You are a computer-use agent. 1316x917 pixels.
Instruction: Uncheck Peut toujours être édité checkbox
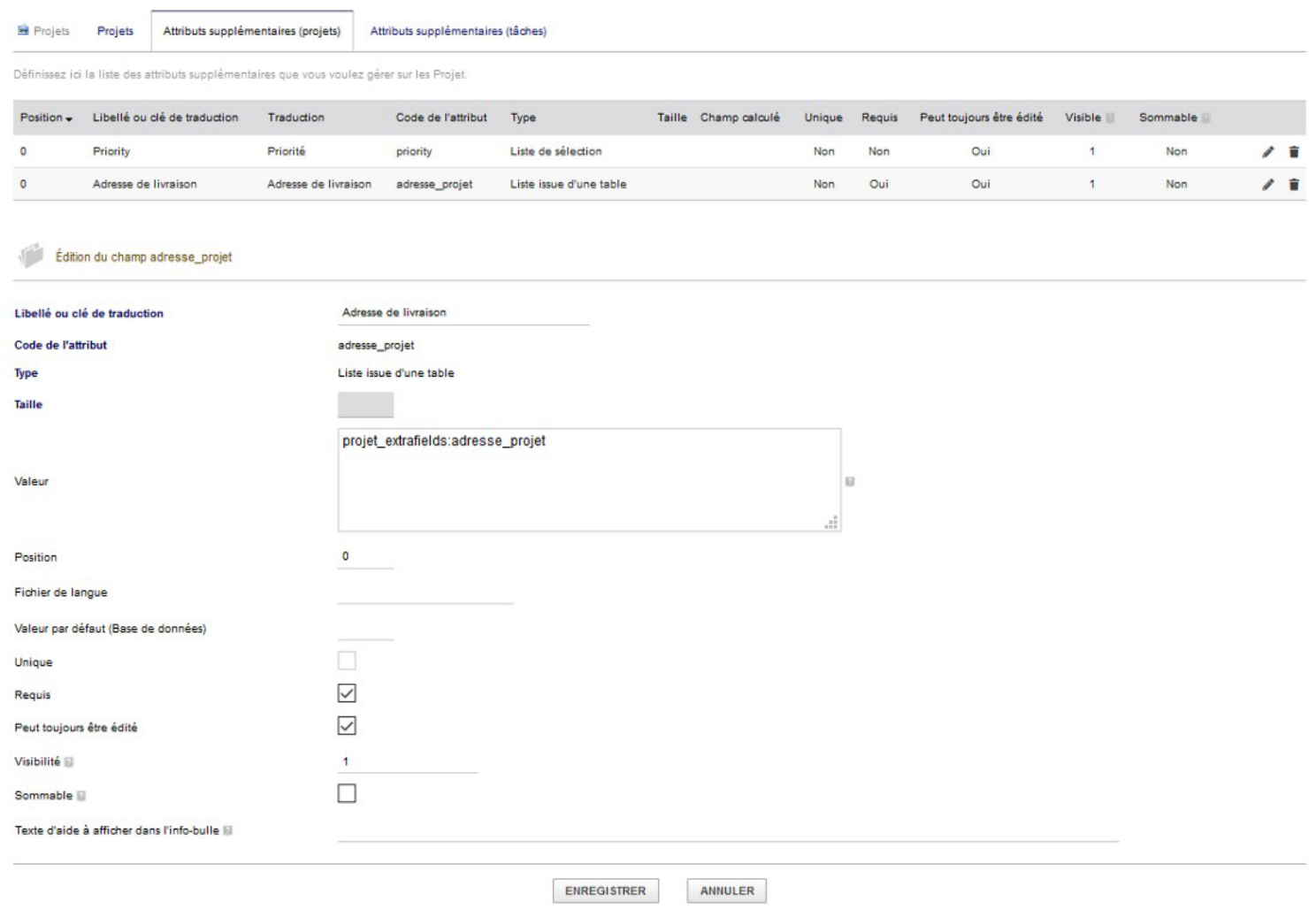[347, 726]
